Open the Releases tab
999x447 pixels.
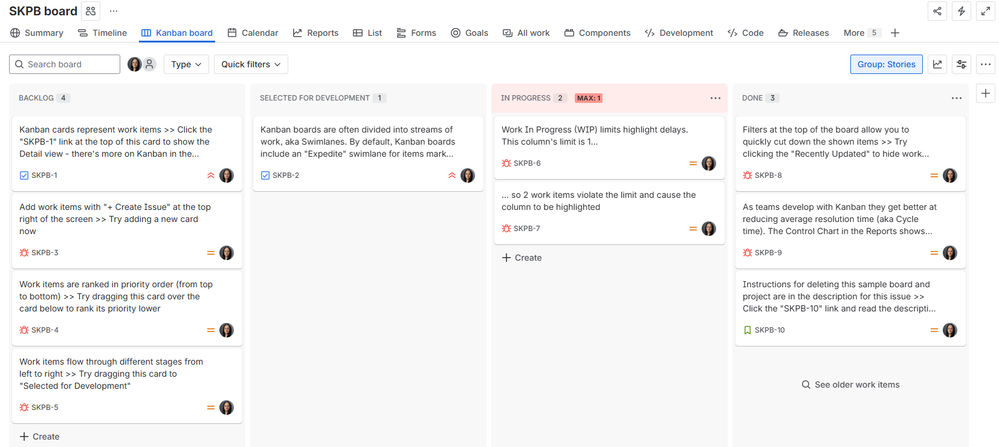[x=803, y=33]
